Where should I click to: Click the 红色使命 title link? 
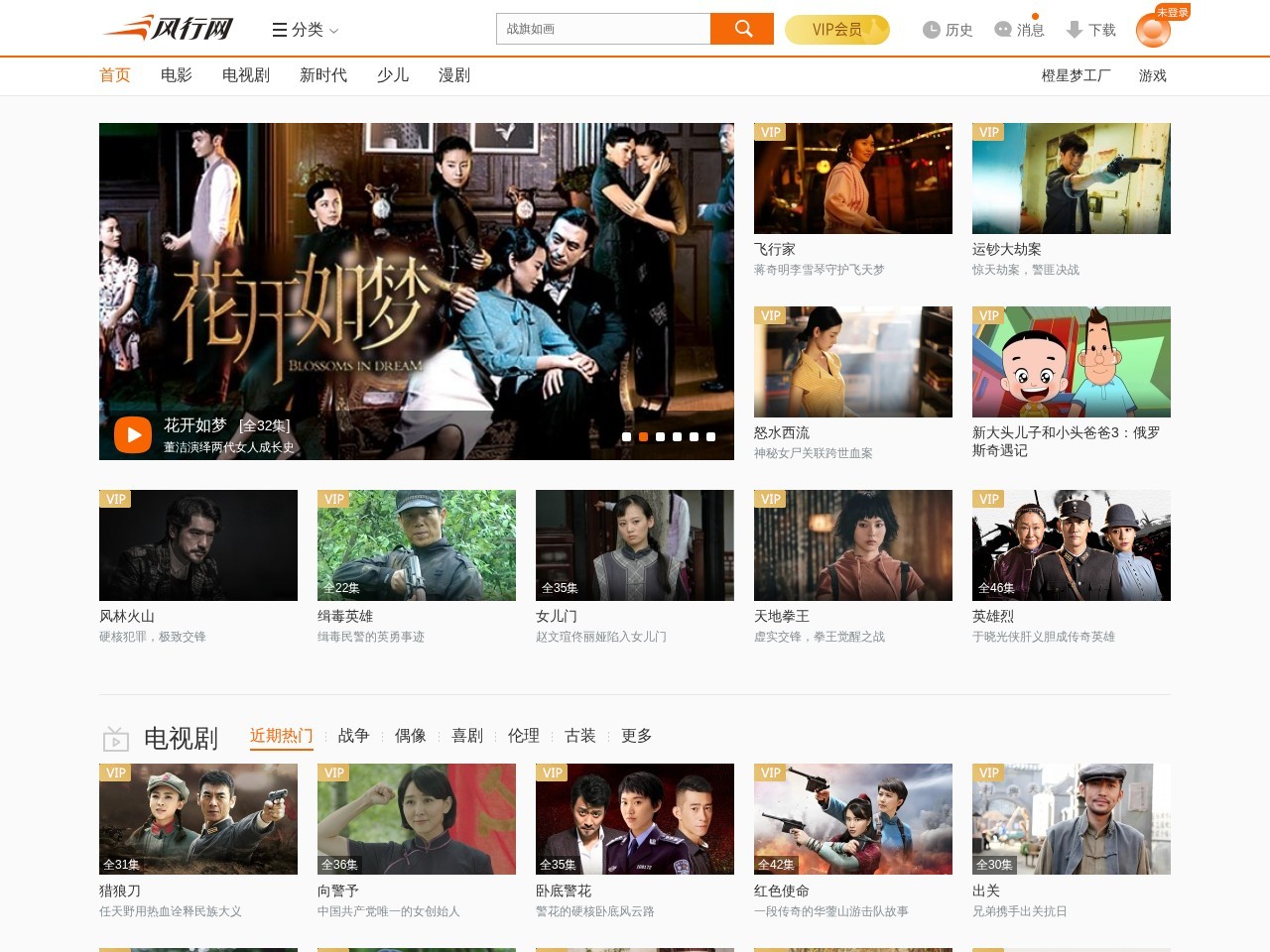pos(782,892)
